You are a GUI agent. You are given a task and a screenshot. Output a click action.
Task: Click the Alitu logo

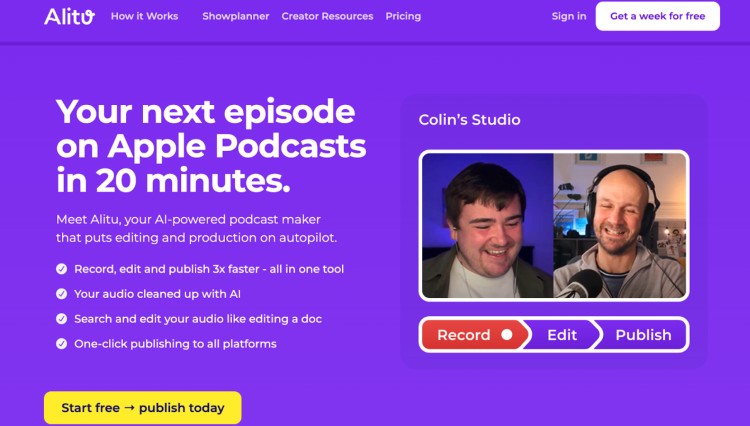click(69, 16)
